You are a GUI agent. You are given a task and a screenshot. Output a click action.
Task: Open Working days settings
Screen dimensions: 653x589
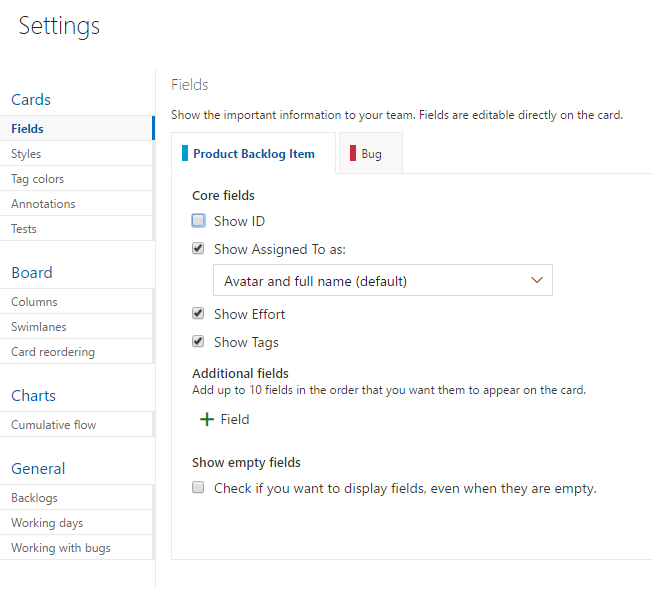(77, 522)
